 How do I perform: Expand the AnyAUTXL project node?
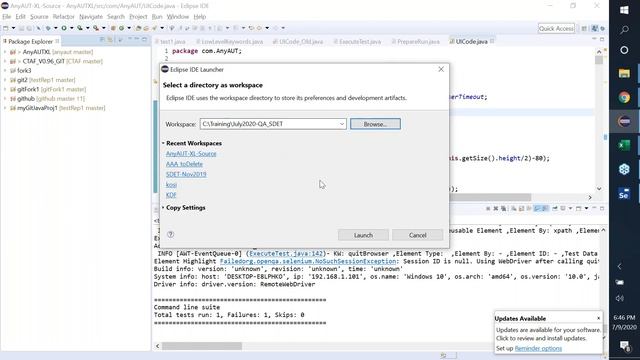click(x=5, y=52)
